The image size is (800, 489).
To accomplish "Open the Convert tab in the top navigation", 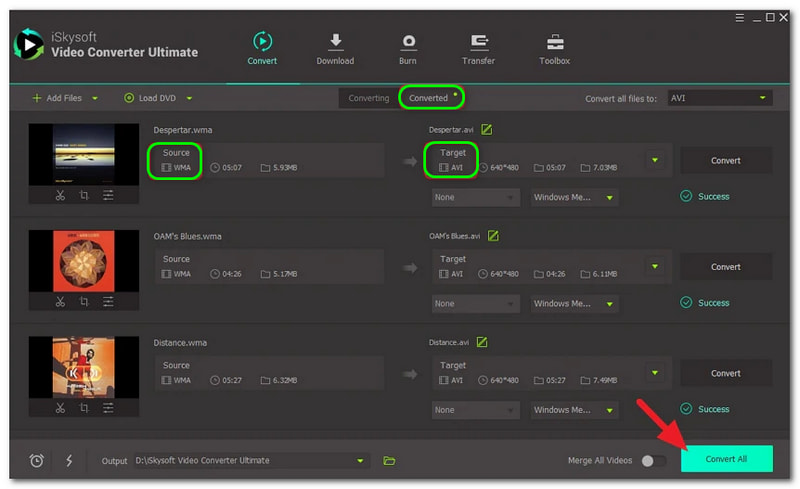I will point(262,48).
